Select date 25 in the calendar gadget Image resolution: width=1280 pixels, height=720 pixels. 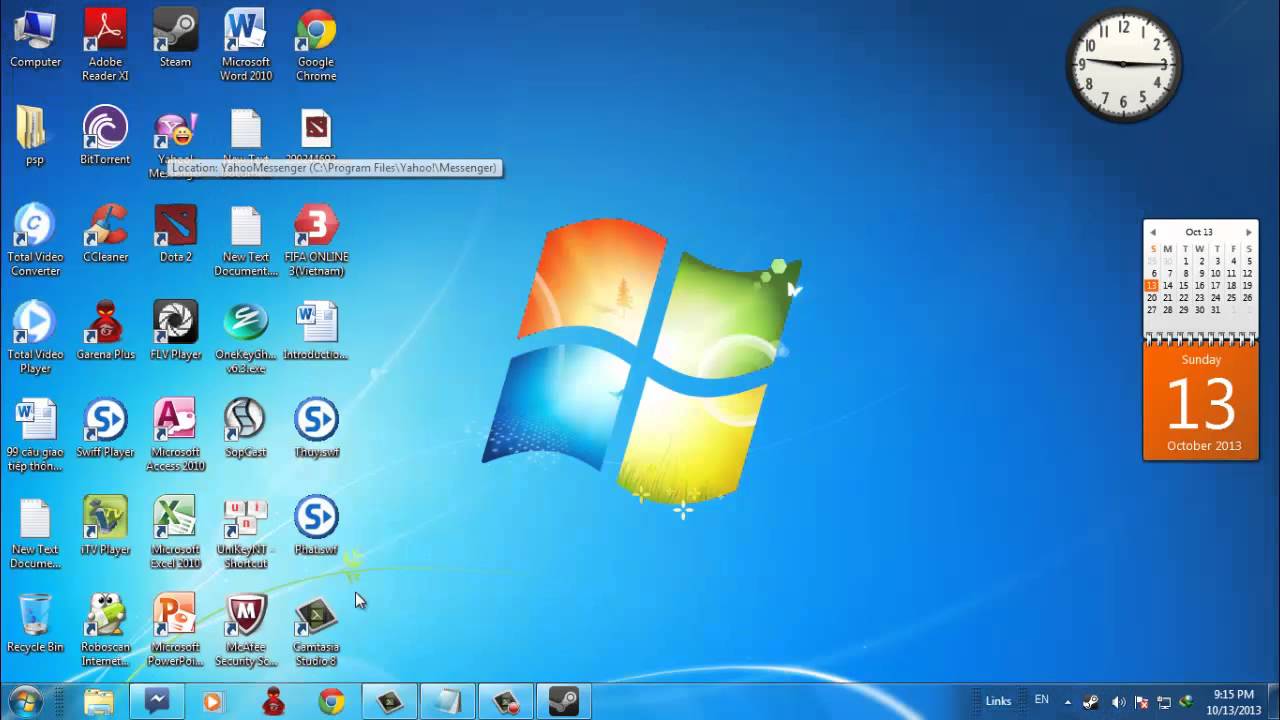pyautogui.click(x=1231, y=297)
